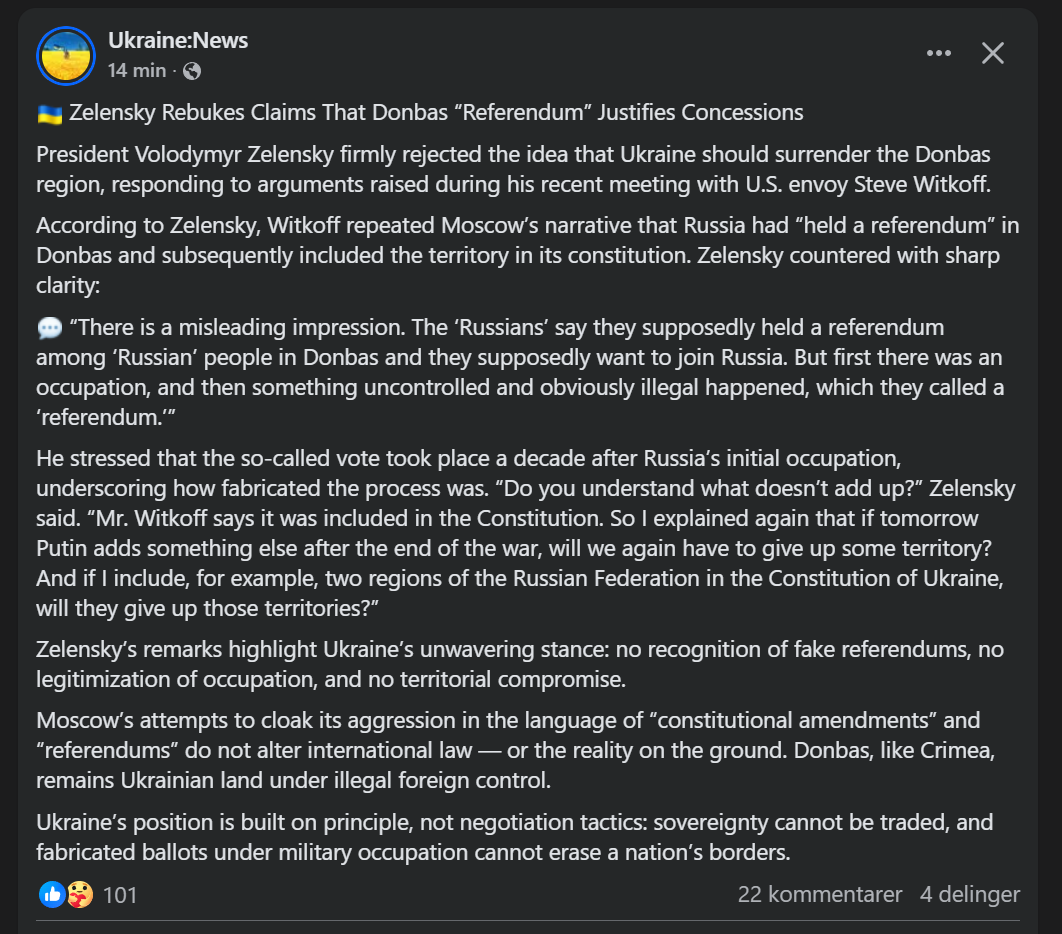
Task: Click the speech balloon emoji before the quote
Action: pyautogui.click(x=49, y=328)
